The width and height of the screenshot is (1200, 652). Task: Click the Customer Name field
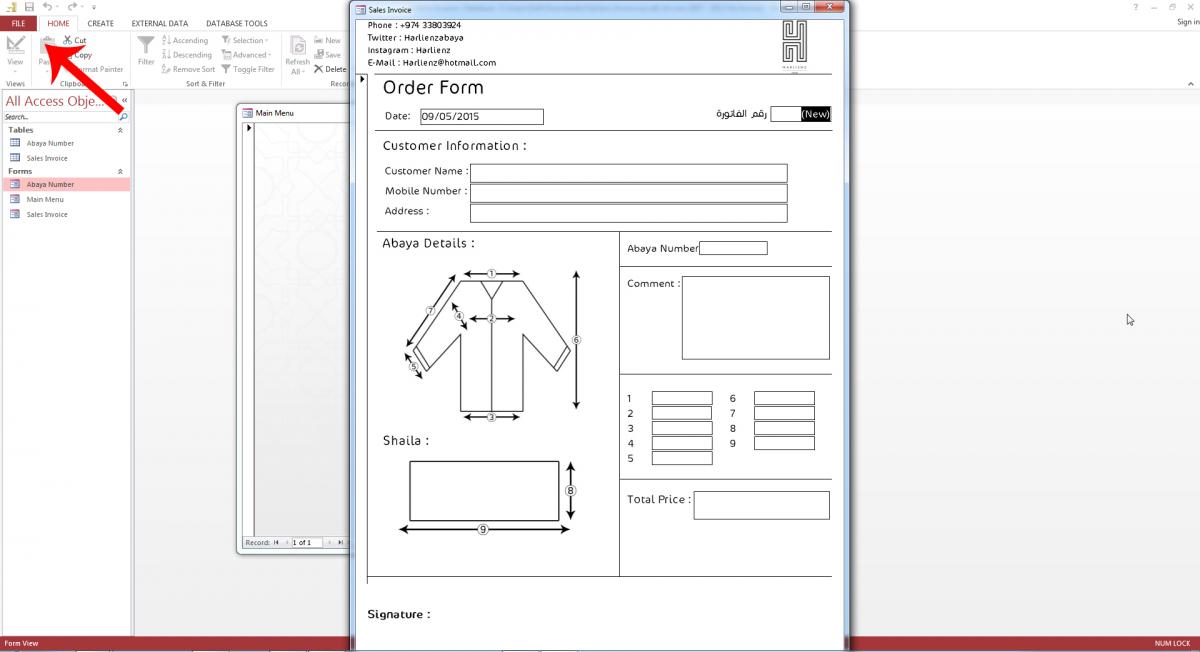(628, 173)
